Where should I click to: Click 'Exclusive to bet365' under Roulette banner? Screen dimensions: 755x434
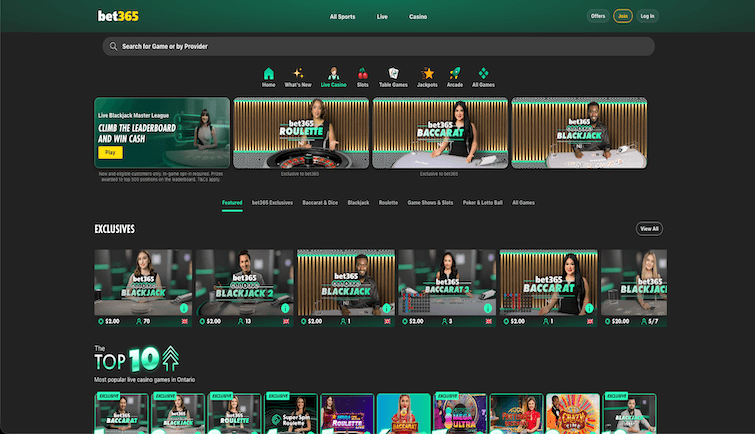click(x=300, y=174)
